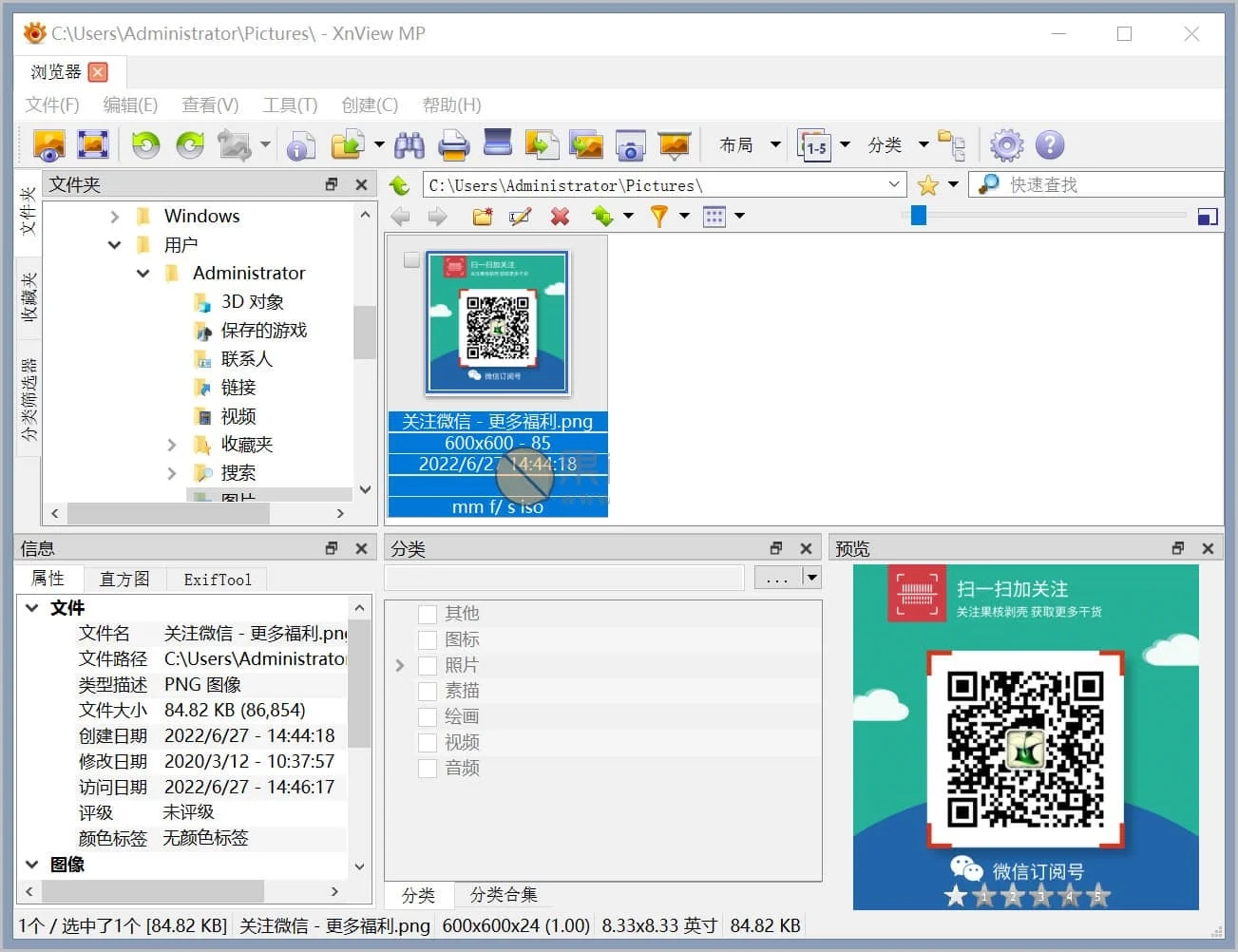Click the new folder icon
This screenshot has height=952, width=1238.
(x=483, y=217)
